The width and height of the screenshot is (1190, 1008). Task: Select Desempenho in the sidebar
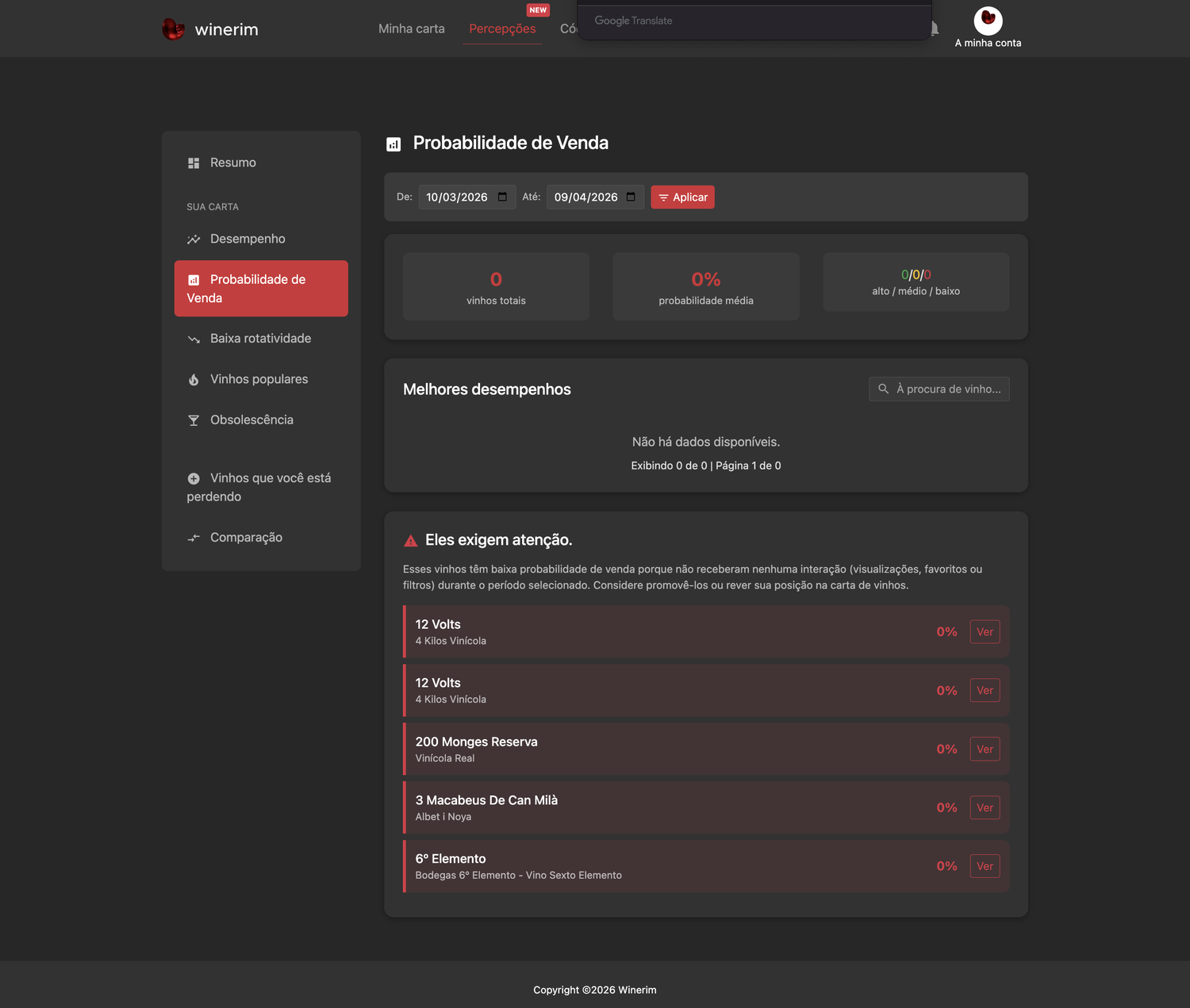click(x=261, y=239)
